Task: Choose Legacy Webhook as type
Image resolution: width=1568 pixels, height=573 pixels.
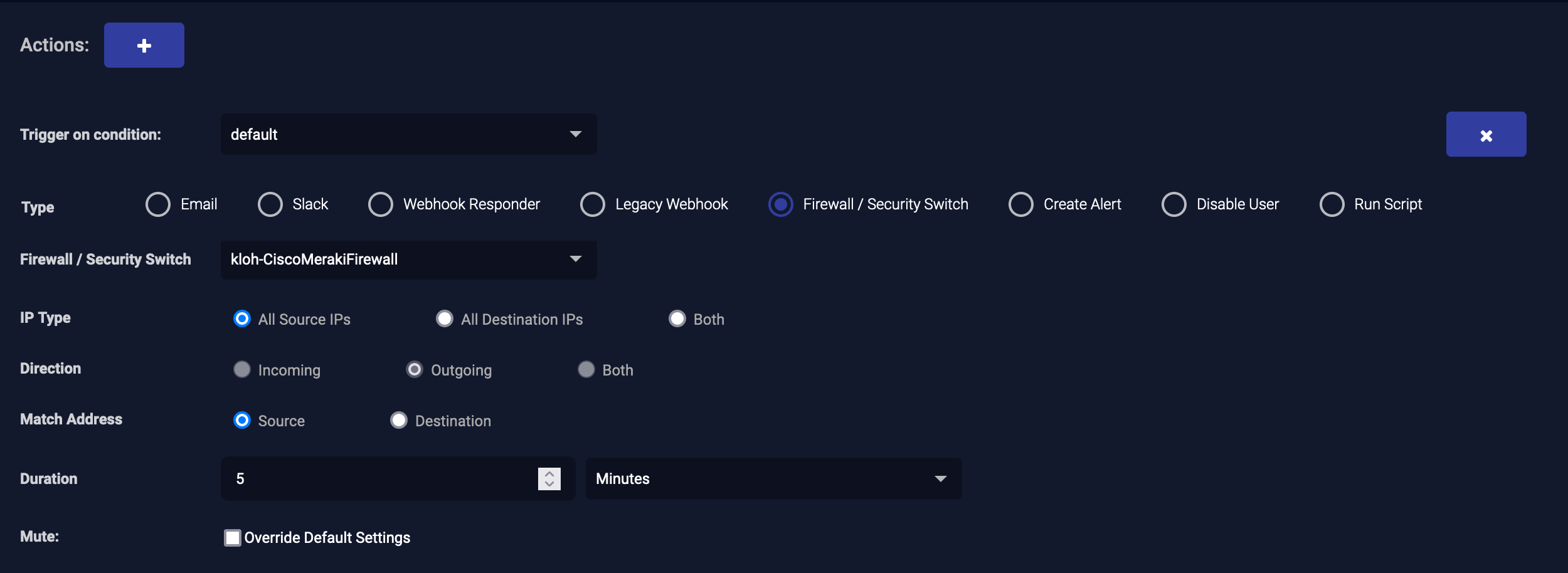Action: pos(593,204)
